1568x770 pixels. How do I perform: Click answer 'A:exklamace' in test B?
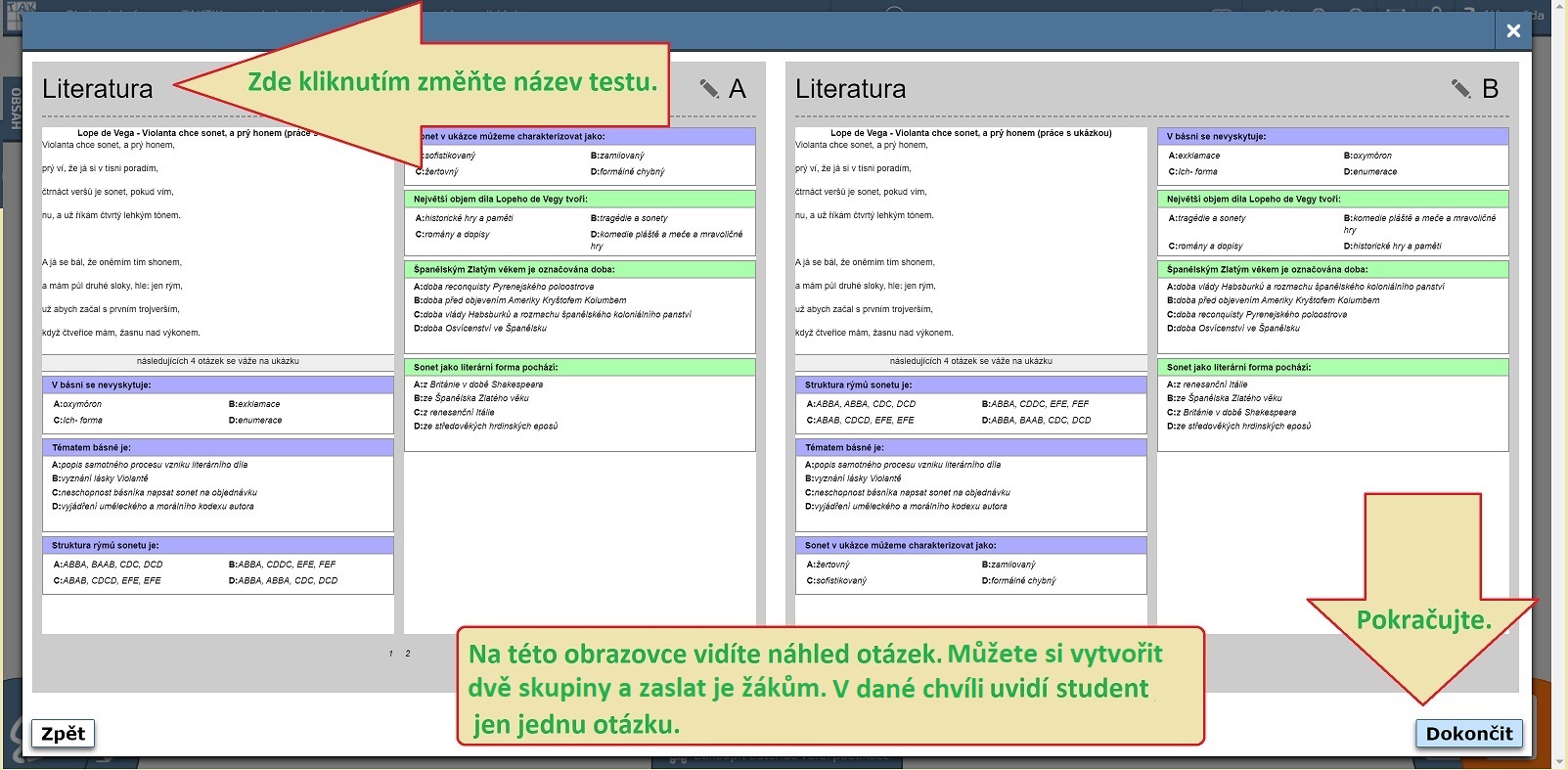click(x=1194, y=156)
